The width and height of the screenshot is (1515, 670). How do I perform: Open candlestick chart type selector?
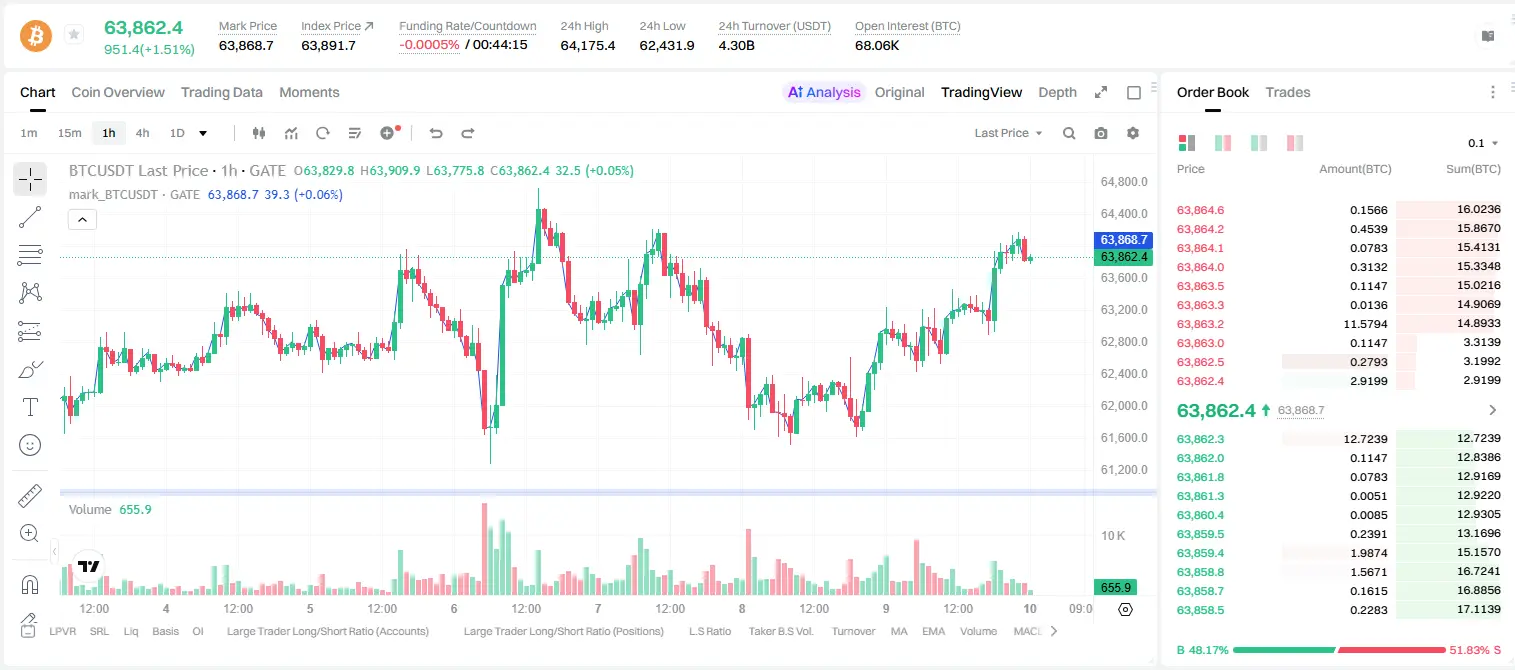point(260,133)
